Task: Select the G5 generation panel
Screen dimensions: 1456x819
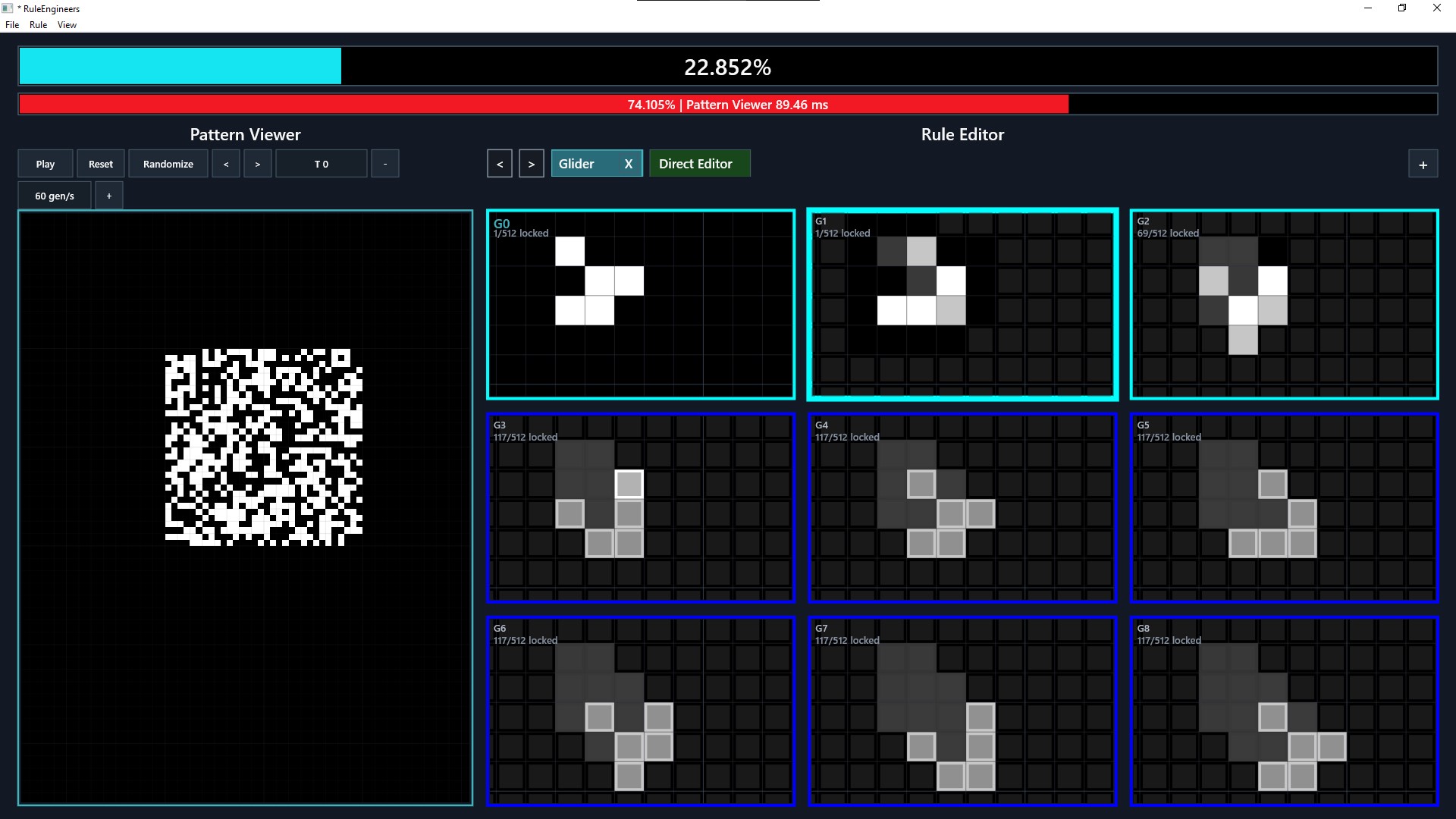Action: click(x=1285, y=508)
